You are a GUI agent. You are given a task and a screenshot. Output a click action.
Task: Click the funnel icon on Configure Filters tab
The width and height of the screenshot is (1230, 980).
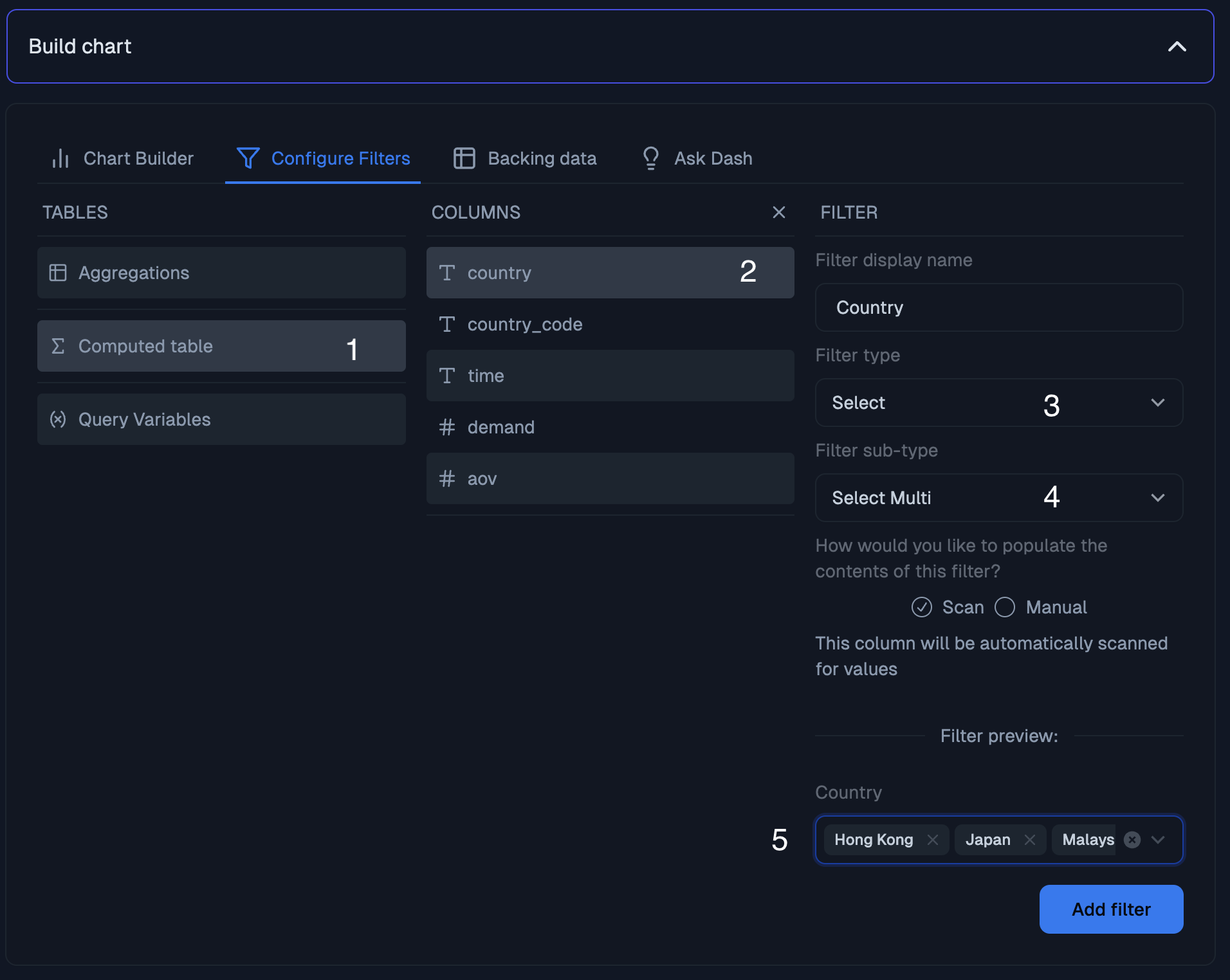pos(248,158)
